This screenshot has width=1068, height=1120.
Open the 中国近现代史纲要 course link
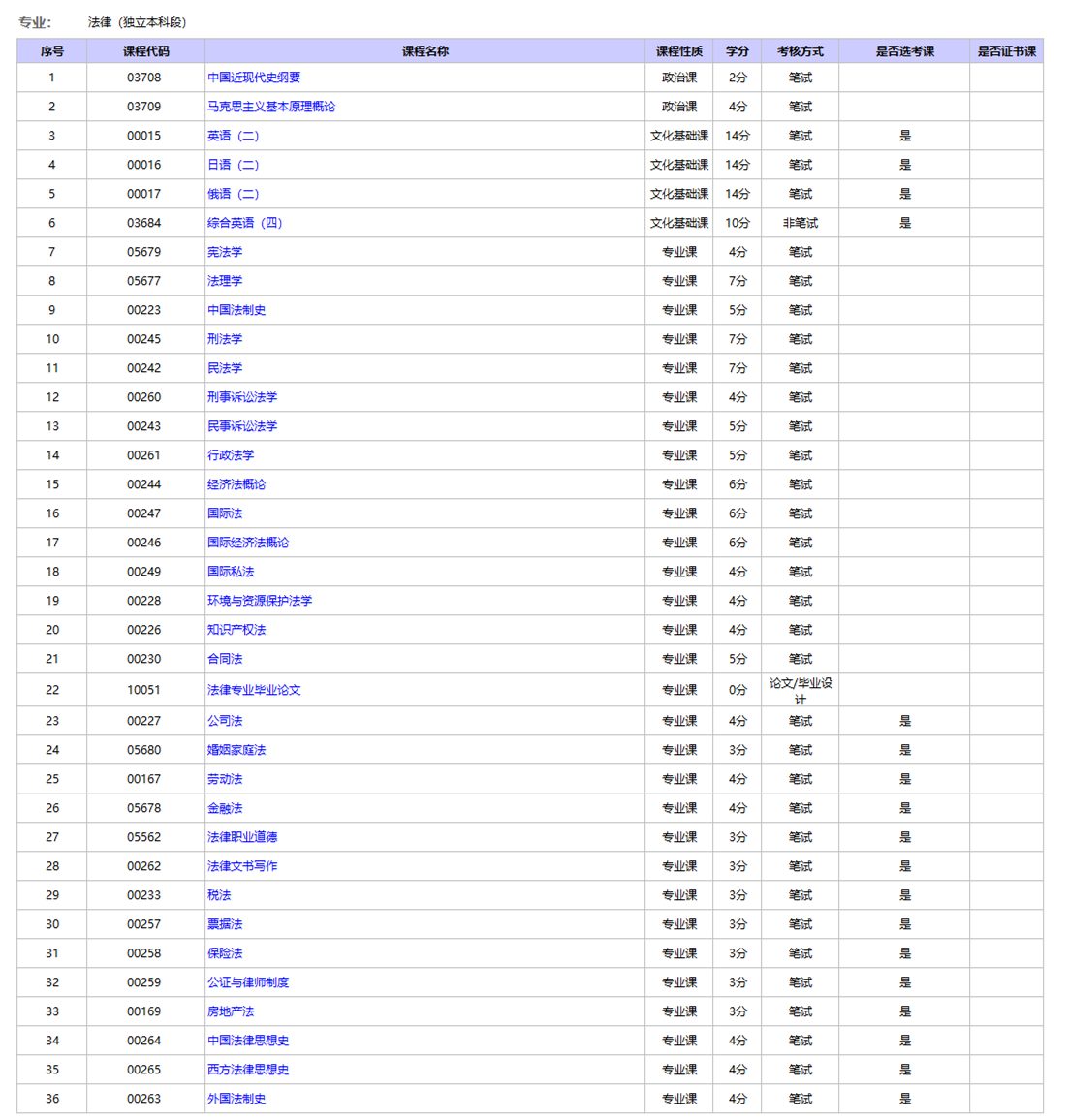tap(254, 78)
